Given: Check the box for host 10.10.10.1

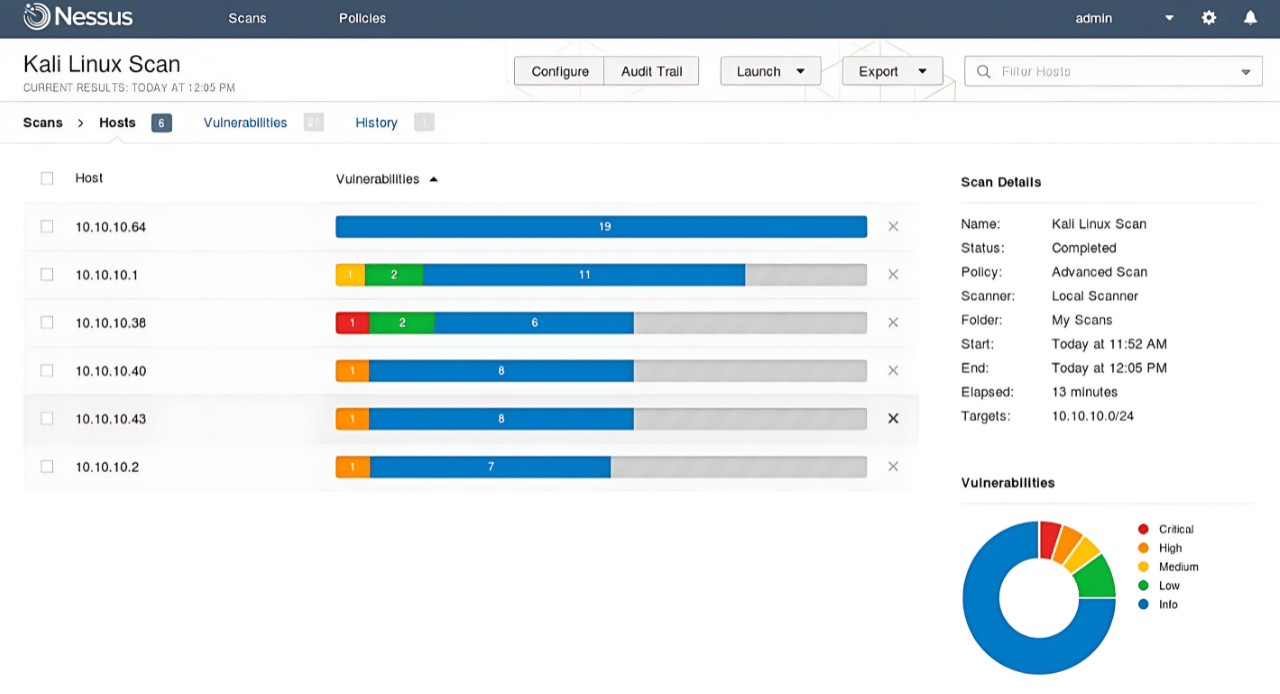Looking at the screenshot, I should pos(47,275).
